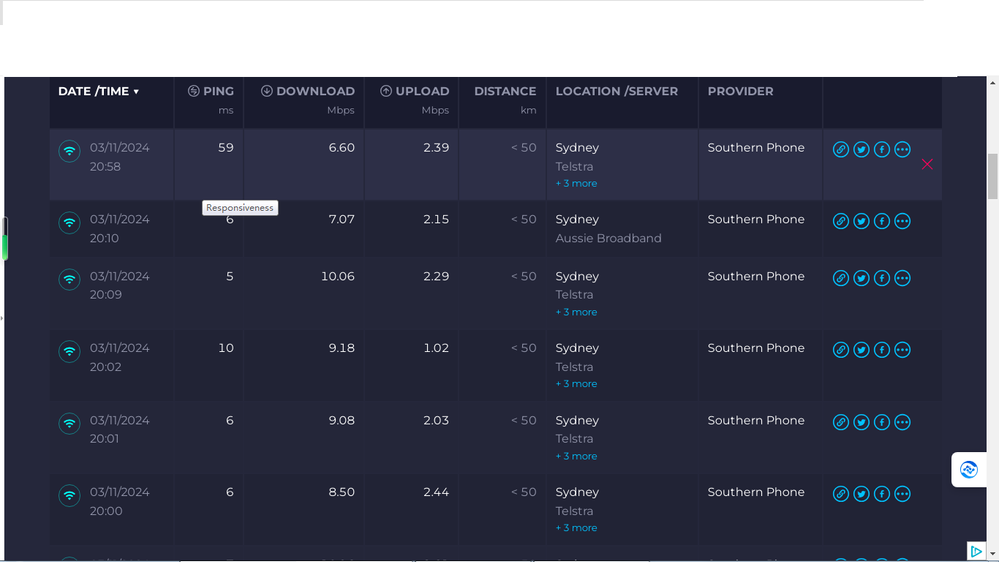Click the AdChoices icon at bottom right
This screenshot has width=999, height=562.
click(976, 551)
